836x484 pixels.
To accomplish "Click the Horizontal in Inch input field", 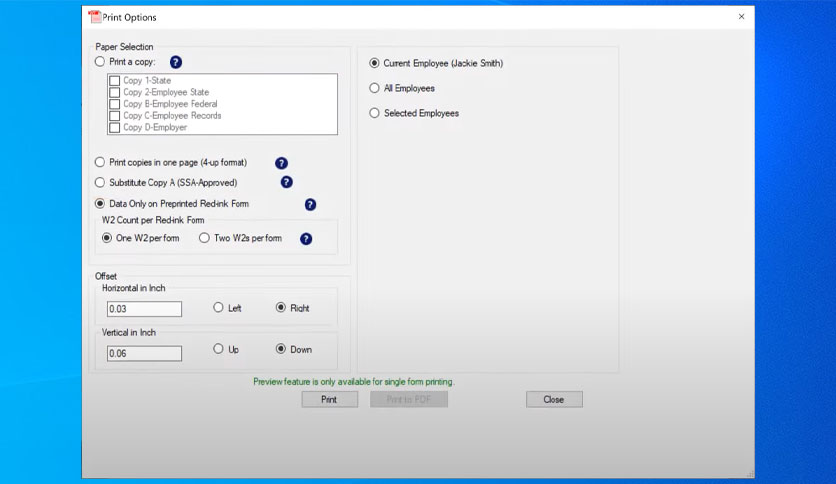I will click(144, 309).
